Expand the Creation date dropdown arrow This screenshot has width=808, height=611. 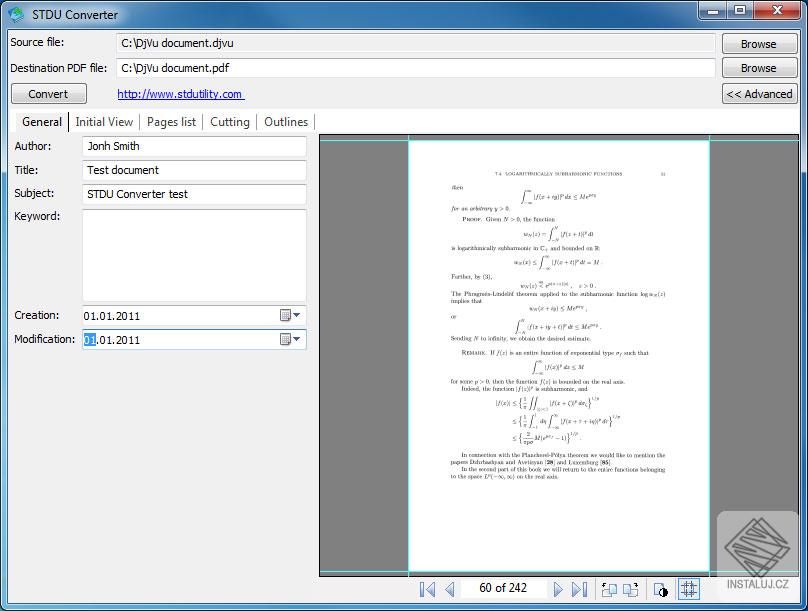tap(297, 315)
